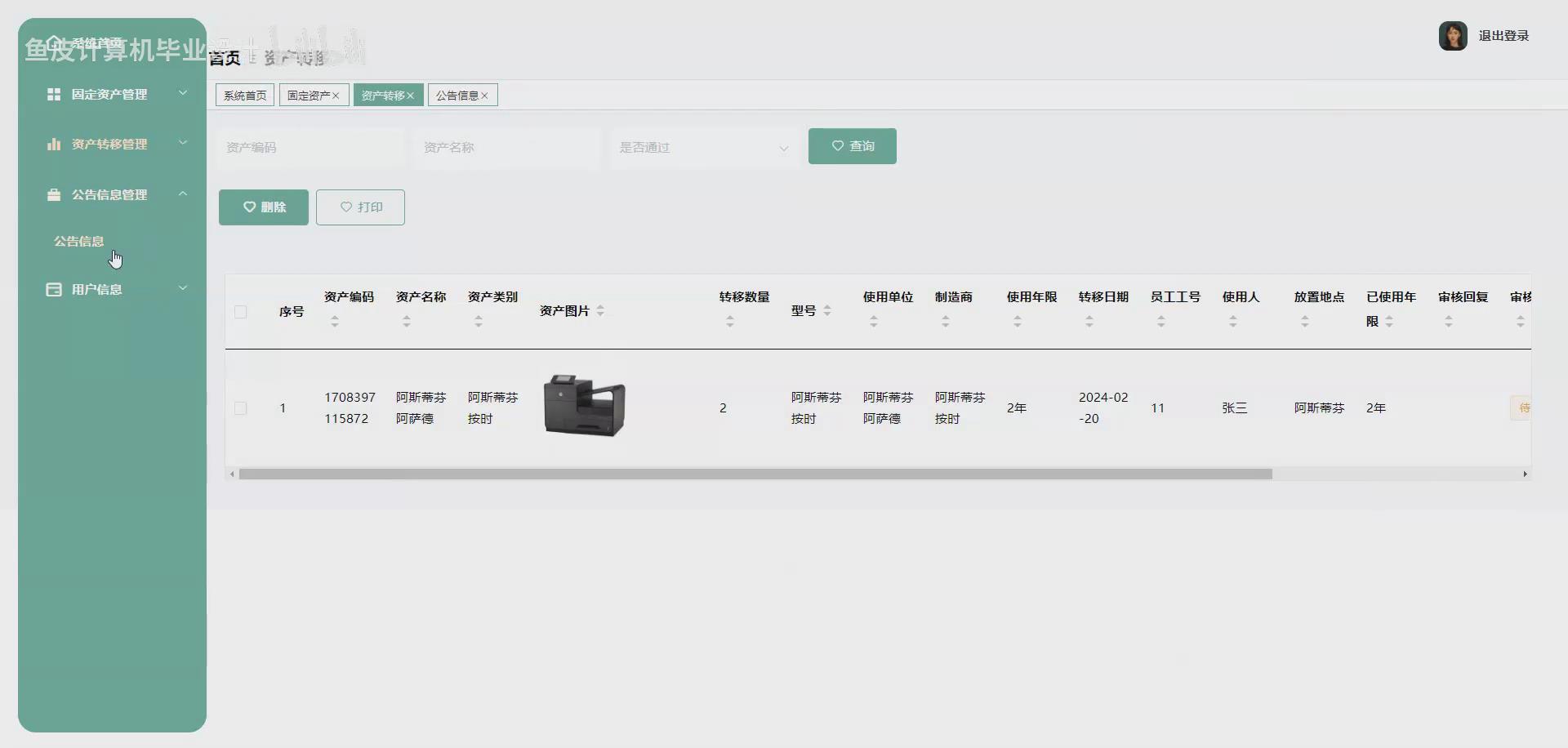Screen dimensions: 1568x748
Task: Toggle sort on the 使用人 column
Action: click(1233, 321)
